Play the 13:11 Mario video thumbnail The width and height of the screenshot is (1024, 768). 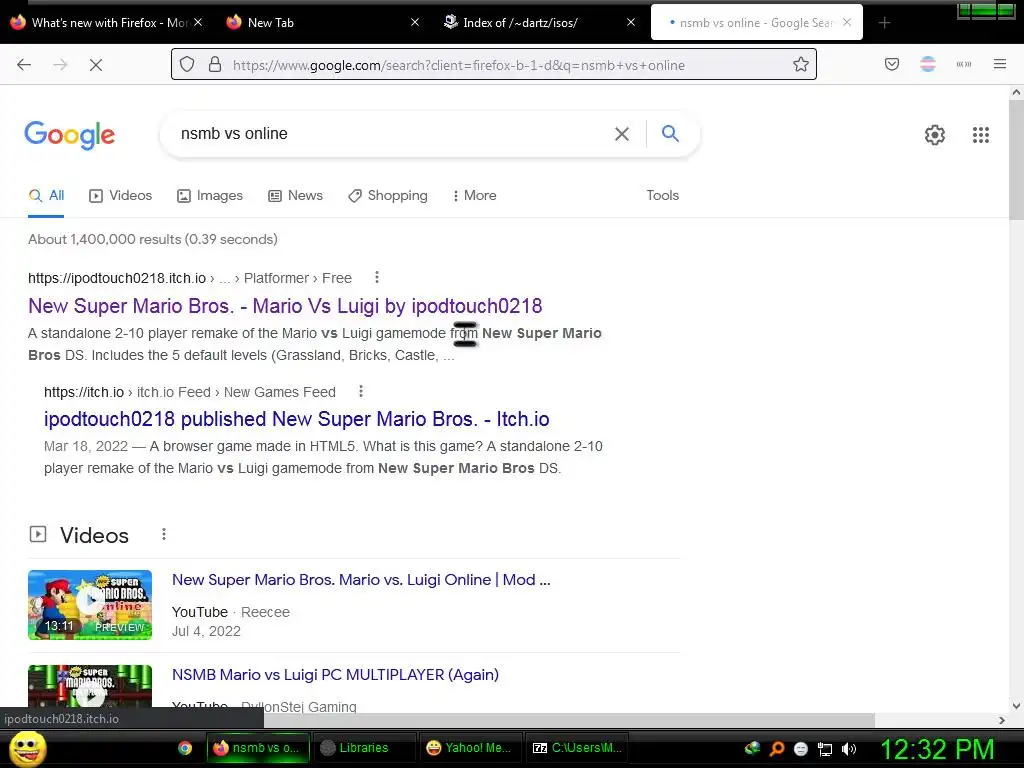point(90,605)
